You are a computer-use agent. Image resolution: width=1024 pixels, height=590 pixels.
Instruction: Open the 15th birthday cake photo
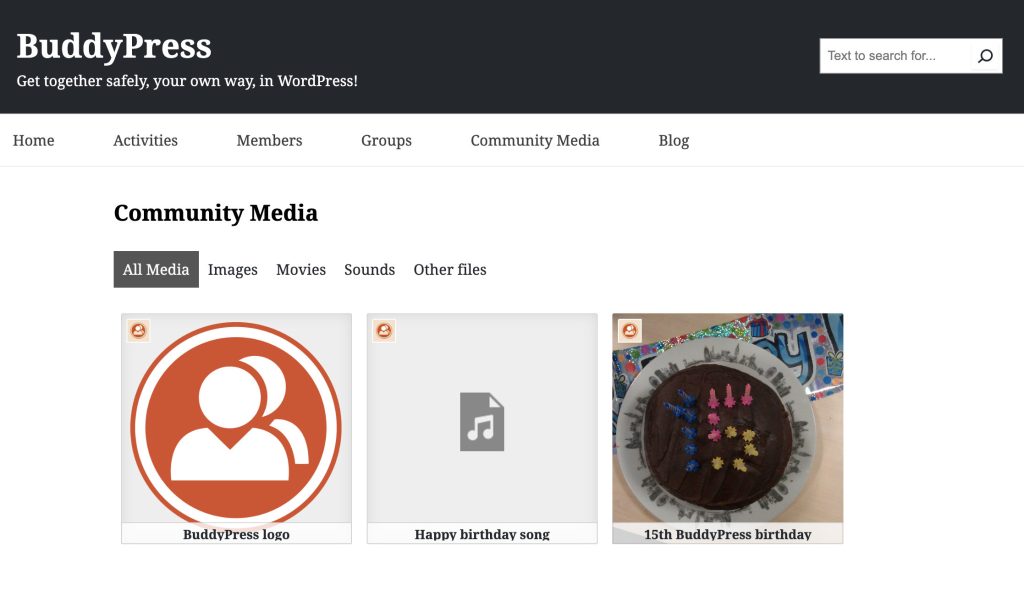point(728,418)
